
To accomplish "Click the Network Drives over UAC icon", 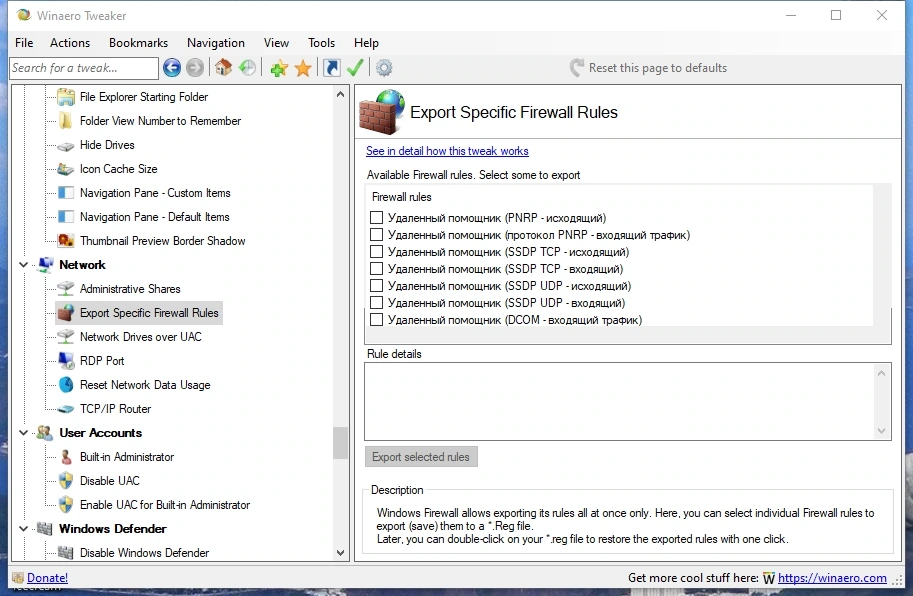I will point(66,336).
